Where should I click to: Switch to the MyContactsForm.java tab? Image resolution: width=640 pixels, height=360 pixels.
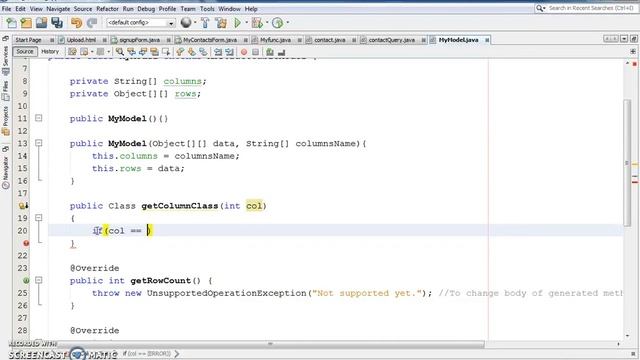coord(210,40)
